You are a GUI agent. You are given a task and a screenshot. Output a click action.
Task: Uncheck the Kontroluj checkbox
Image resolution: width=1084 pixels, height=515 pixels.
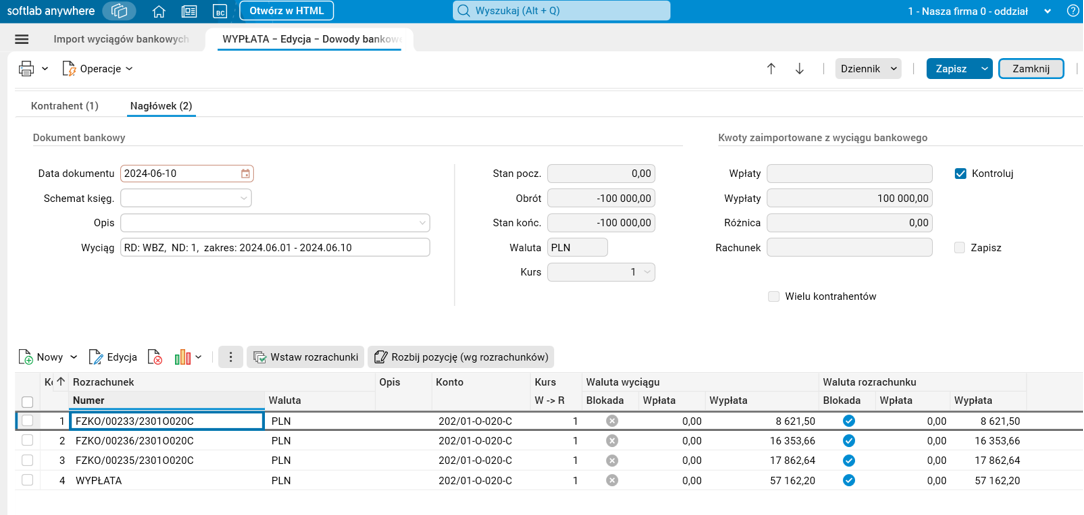pyautogui.click(x=960, y=174)
